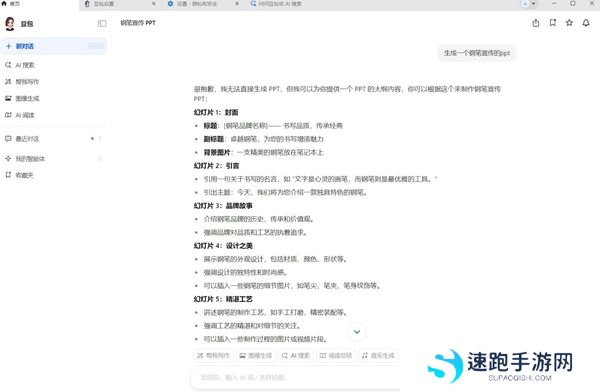Click the share icon in the chat header
Screen dimensions: 600x392
(536, 23)
